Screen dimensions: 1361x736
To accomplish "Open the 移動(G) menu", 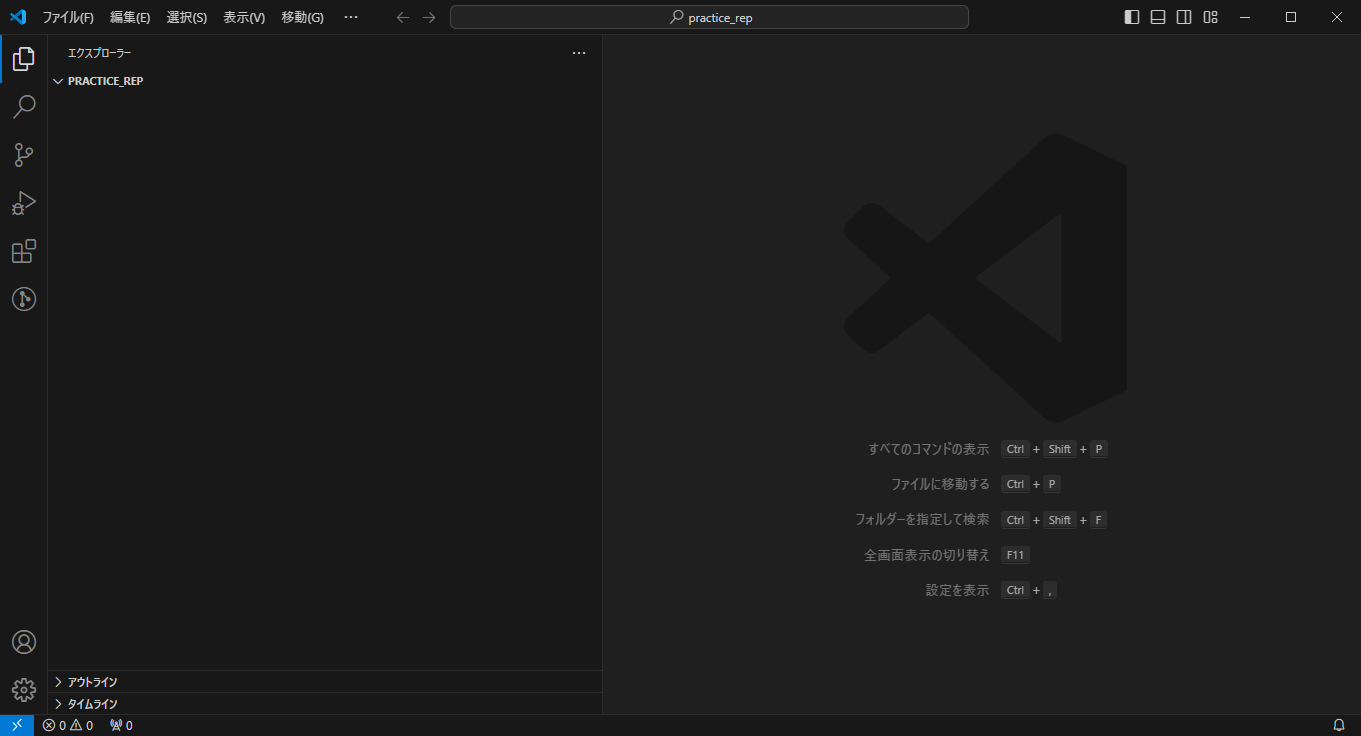I will 302,17.
